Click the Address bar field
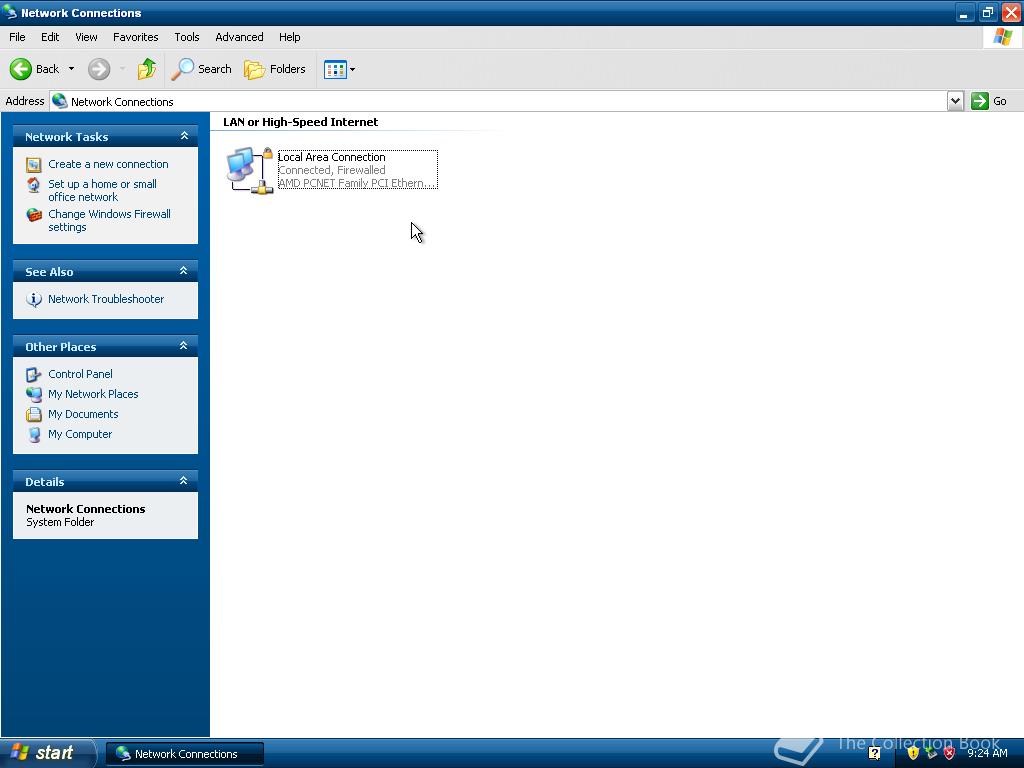The width and height of the screenshot is (1024, 768). [498, 101]
